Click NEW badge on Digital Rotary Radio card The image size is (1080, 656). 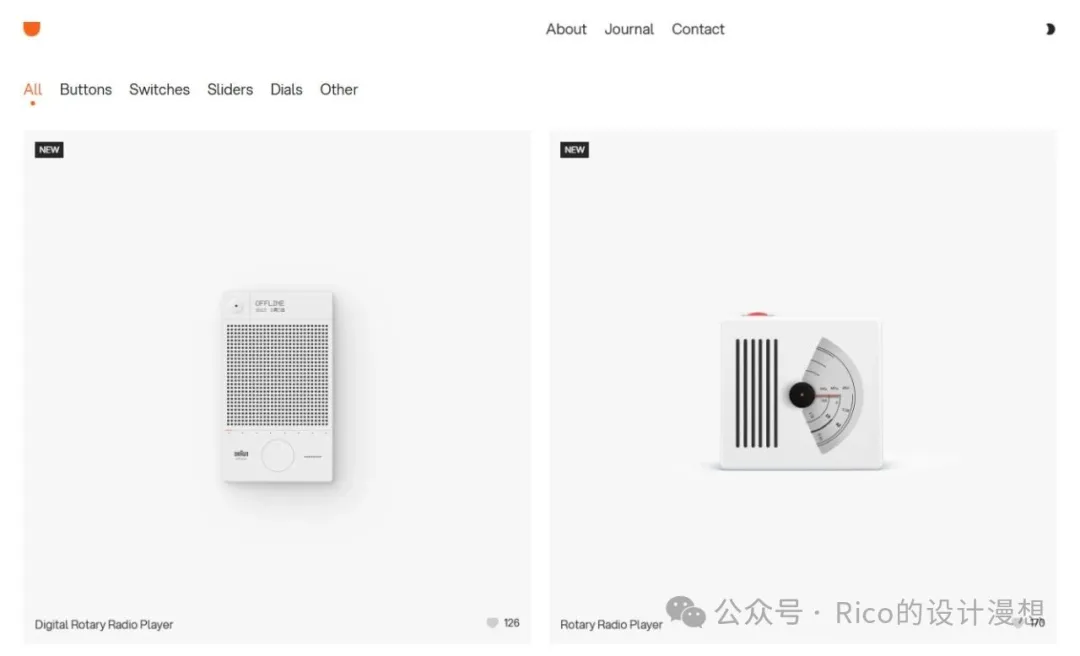pyautogui.click(x=49, y=150)
